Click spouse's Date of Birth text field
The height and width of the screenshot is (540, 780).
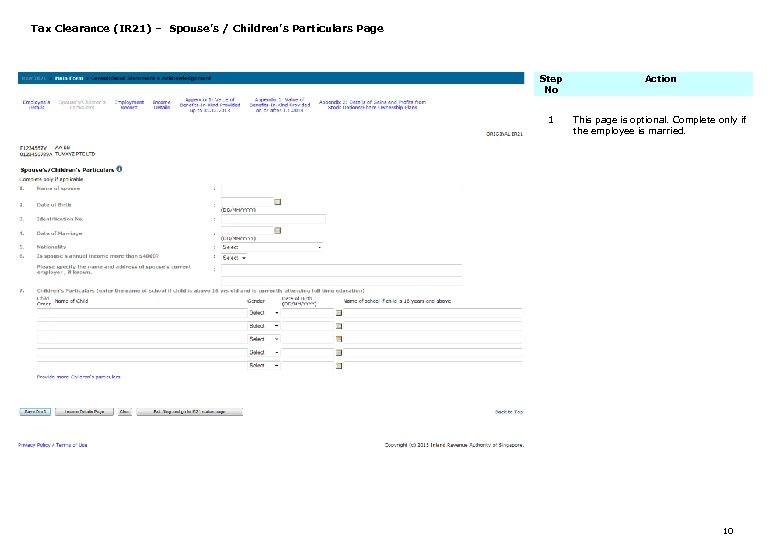coord(247,202)
